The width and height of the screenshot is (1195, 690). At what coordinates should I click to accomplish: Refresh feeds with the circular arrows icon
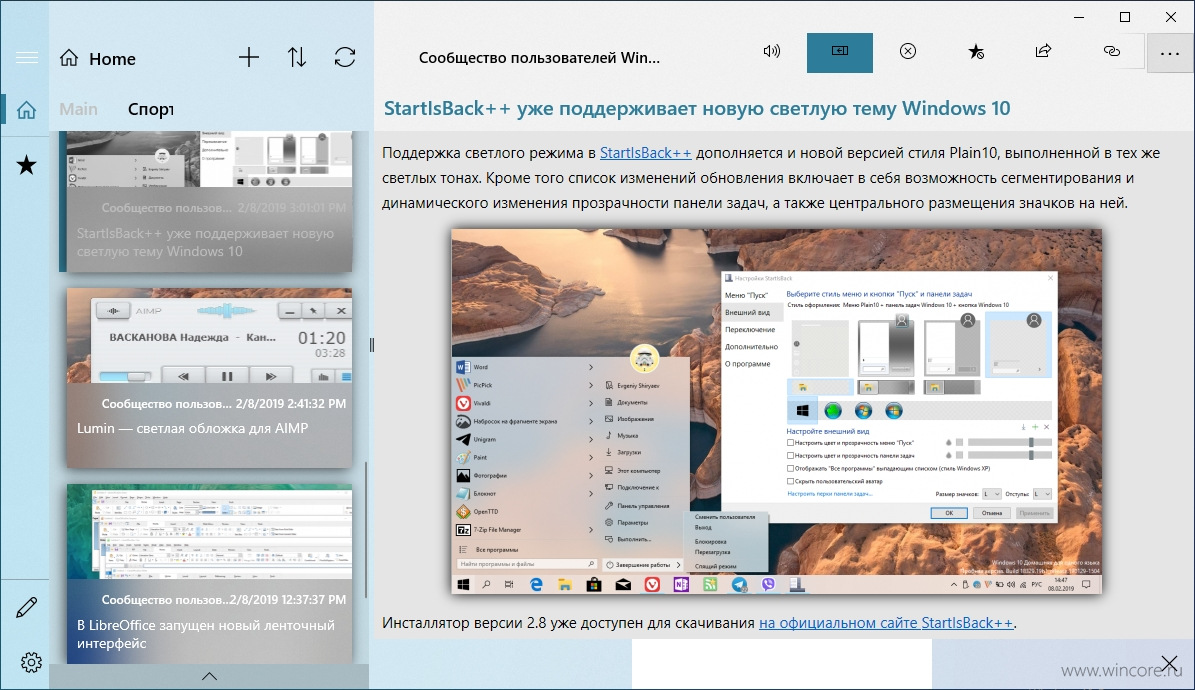coord(344,57)
